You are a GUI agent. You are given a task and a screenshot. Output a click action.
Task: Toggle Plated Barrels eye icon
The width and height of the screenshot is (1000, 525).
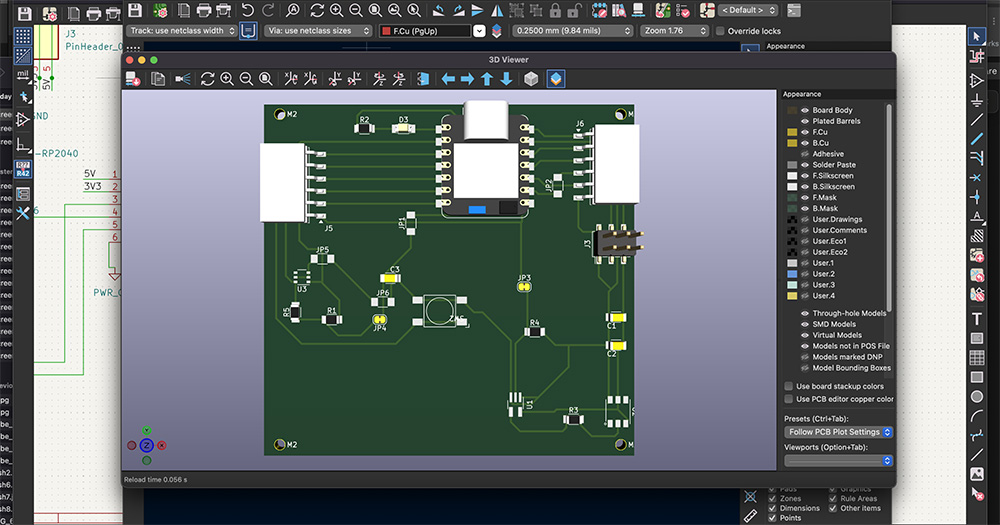[x=805, y=121]
